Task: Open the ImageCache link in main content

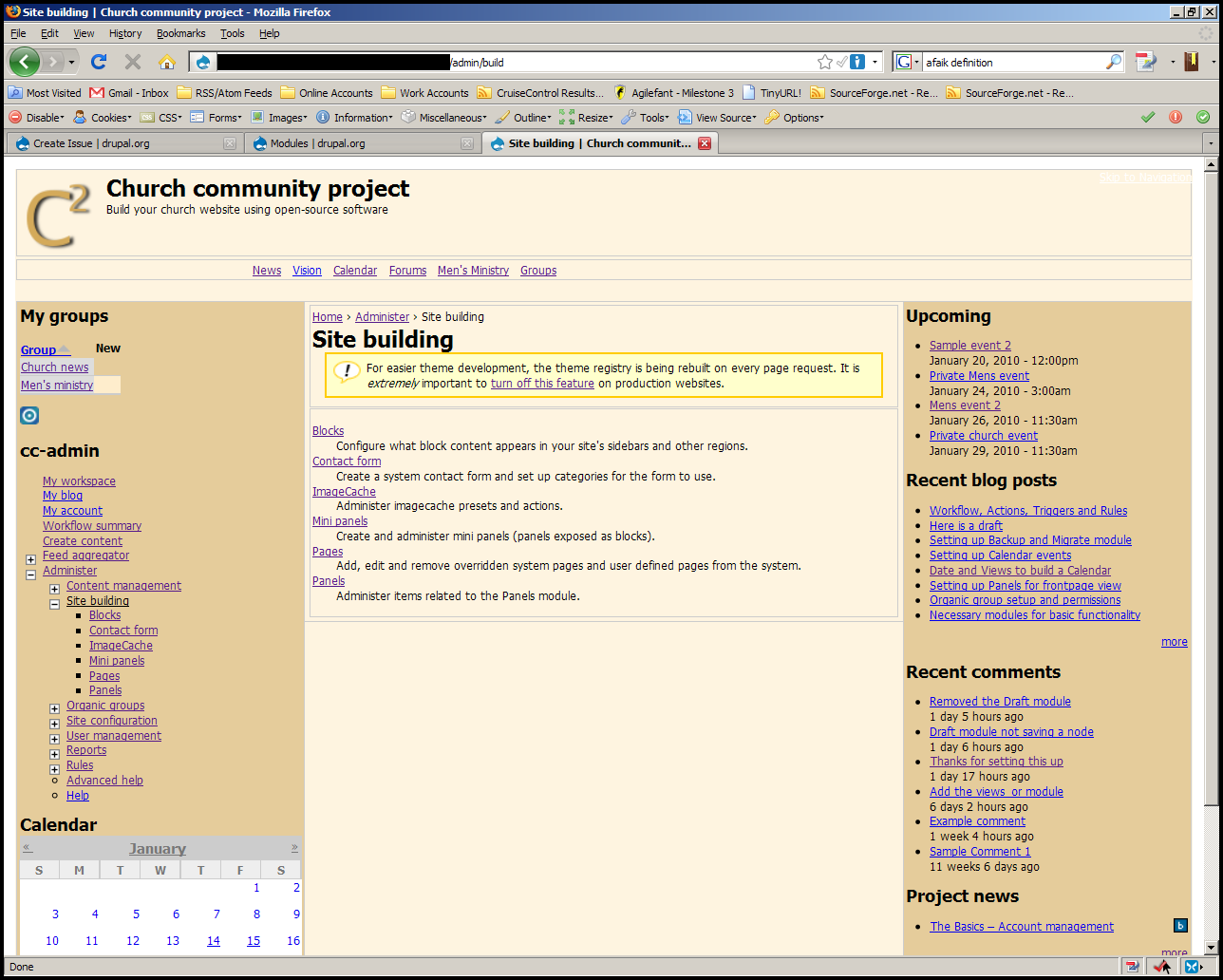Action: 344,492
